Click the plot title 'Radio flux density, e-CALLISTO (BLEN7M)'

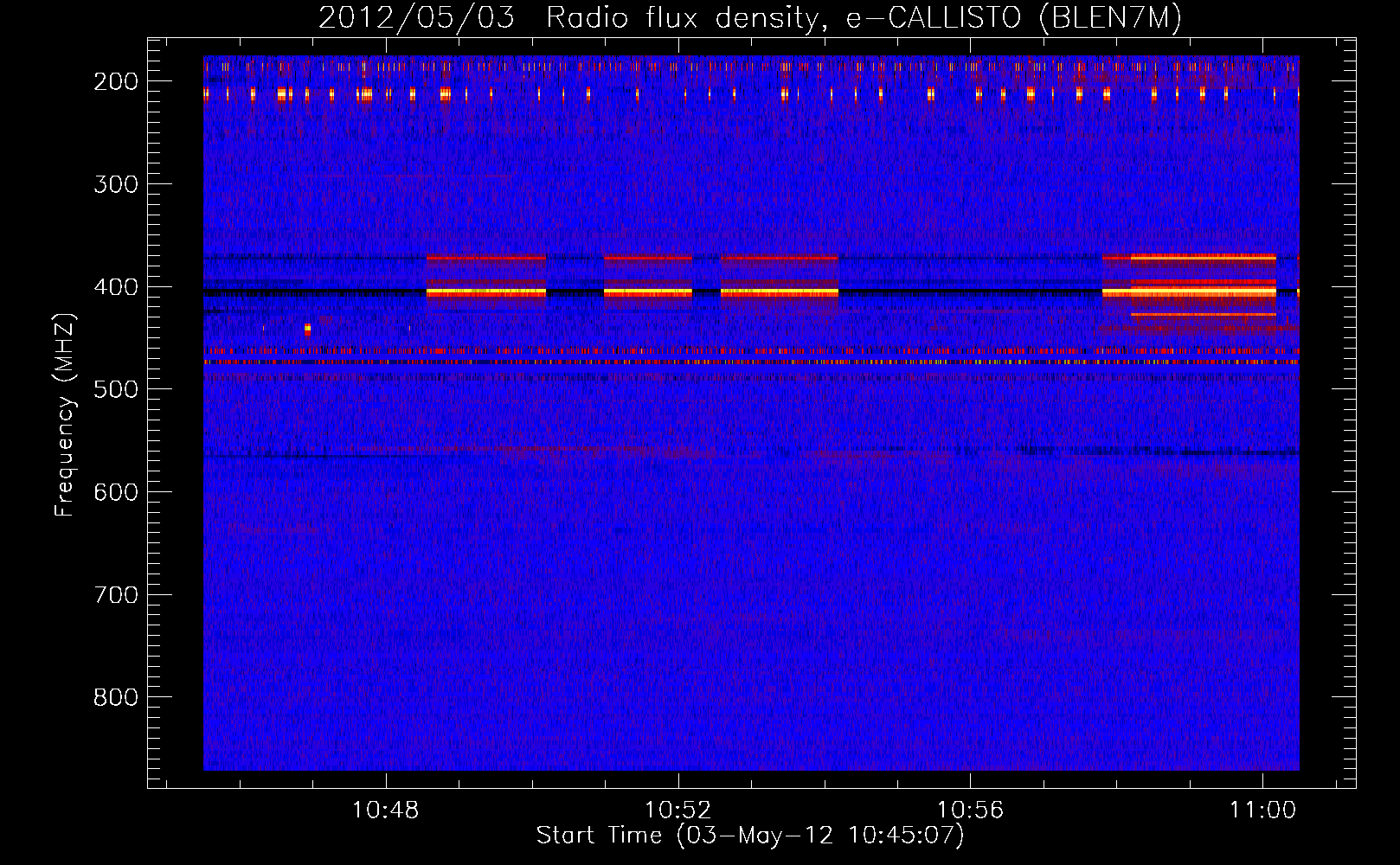click(864, 18)
